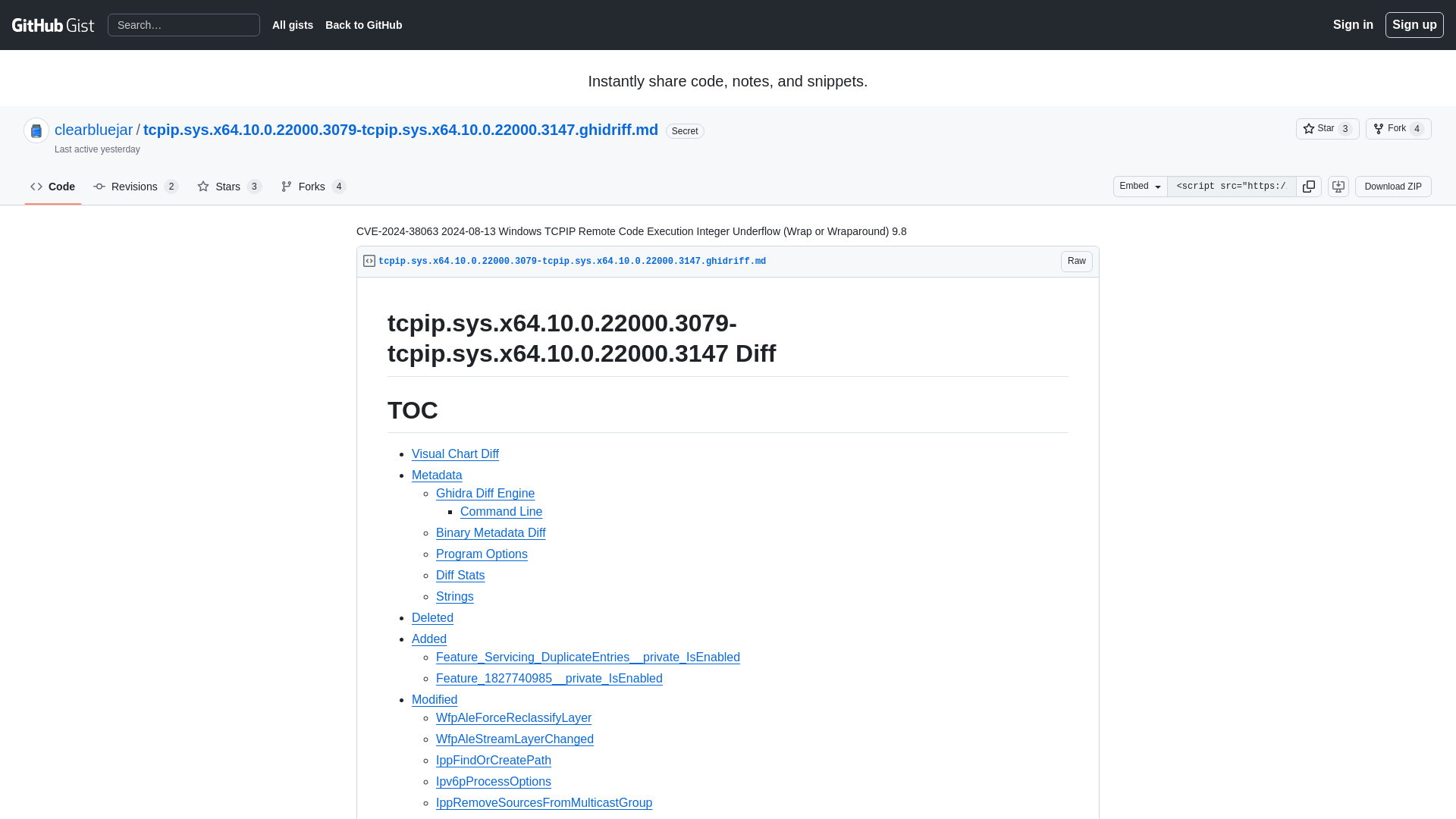The image size is (1456, 819).
Task: Open IppRemoveSourcesFromMulticastGroup link
Action: tap(544, 802)
